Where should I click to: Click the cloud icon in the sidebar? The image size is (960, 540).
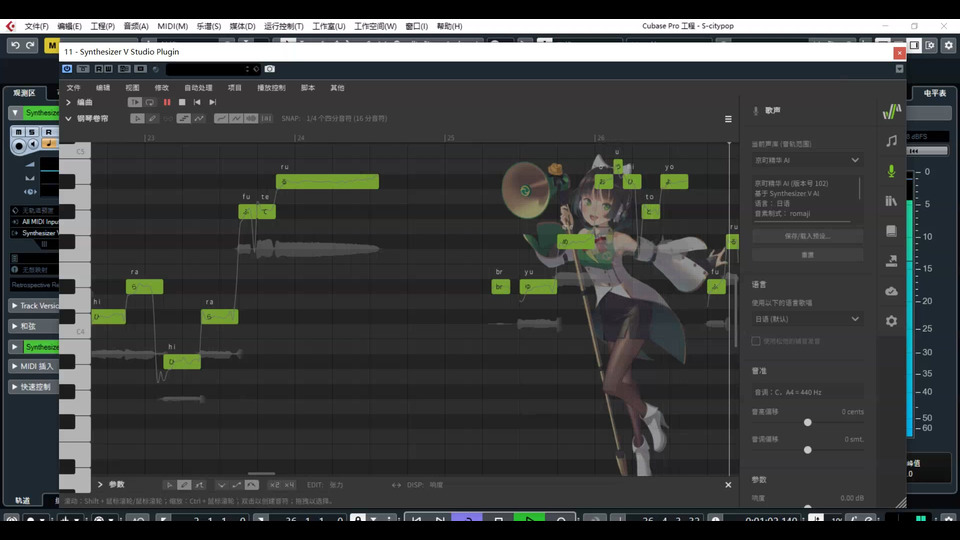point(891,291)
